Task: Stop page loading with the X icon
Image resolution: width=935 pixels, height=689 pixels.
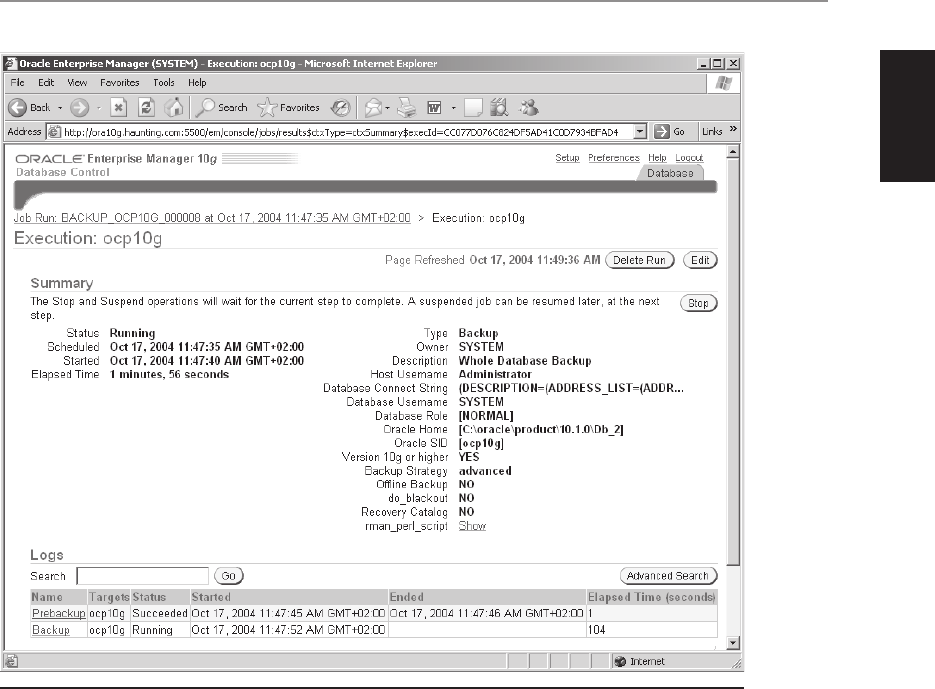Action: pos(119,107)
